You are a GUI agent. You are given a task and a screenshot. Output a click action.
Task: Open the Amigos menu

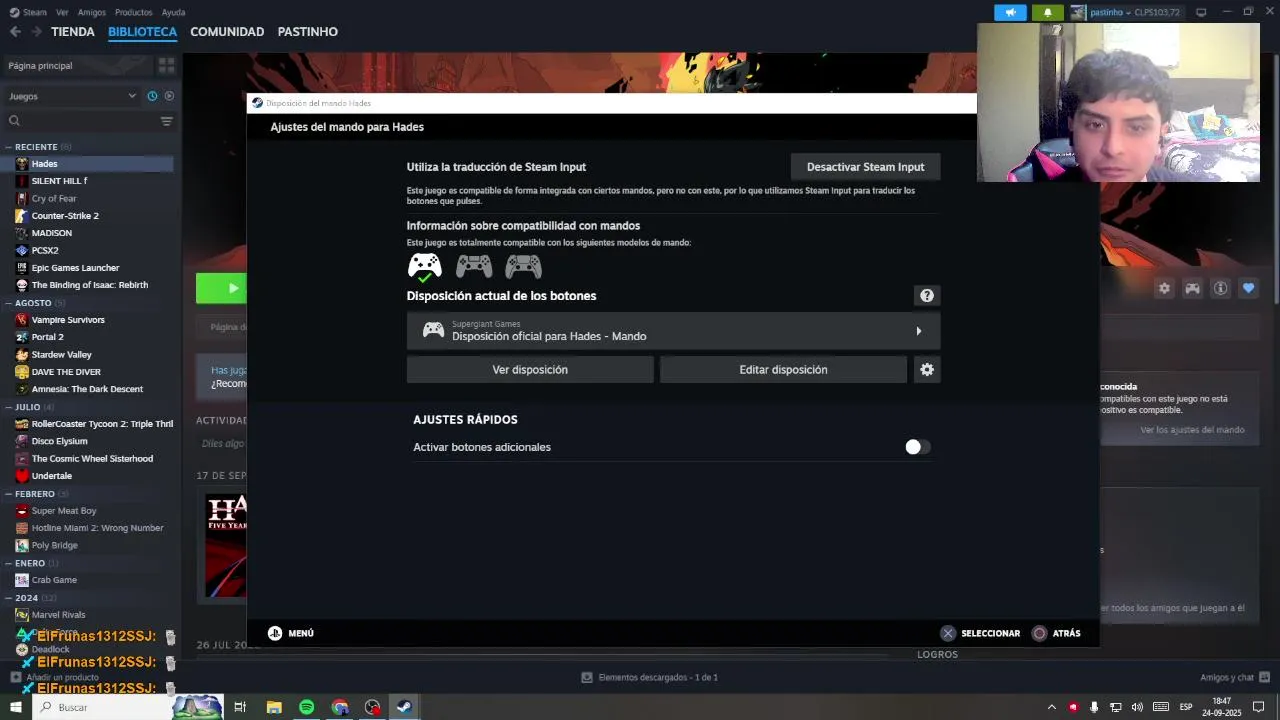coord(92,12)
